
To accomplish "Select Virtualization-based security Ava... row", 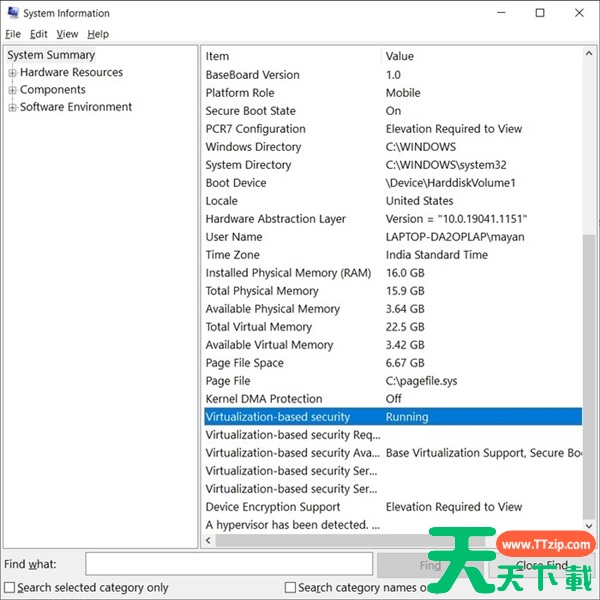I will (x=393, y=452).
